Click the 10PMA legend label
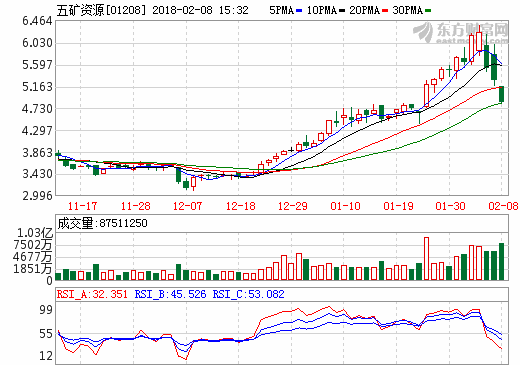The height and width of the screenshot is (365, 520). click(322, 10)
